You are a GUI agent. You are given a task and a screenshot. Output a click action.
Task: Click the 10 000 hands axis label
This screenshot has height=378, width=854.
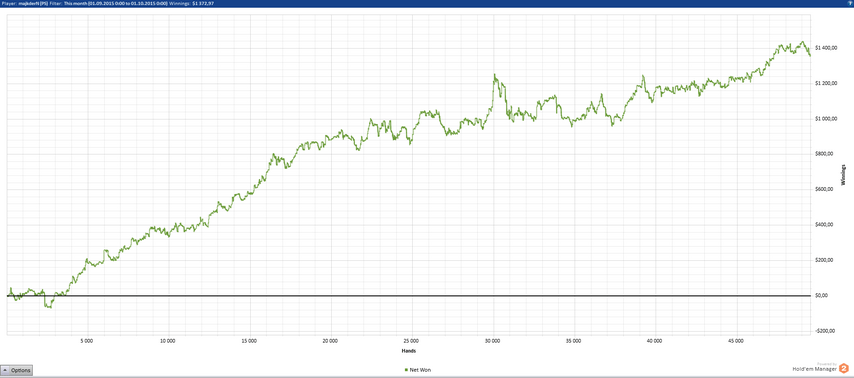point(168,341)
